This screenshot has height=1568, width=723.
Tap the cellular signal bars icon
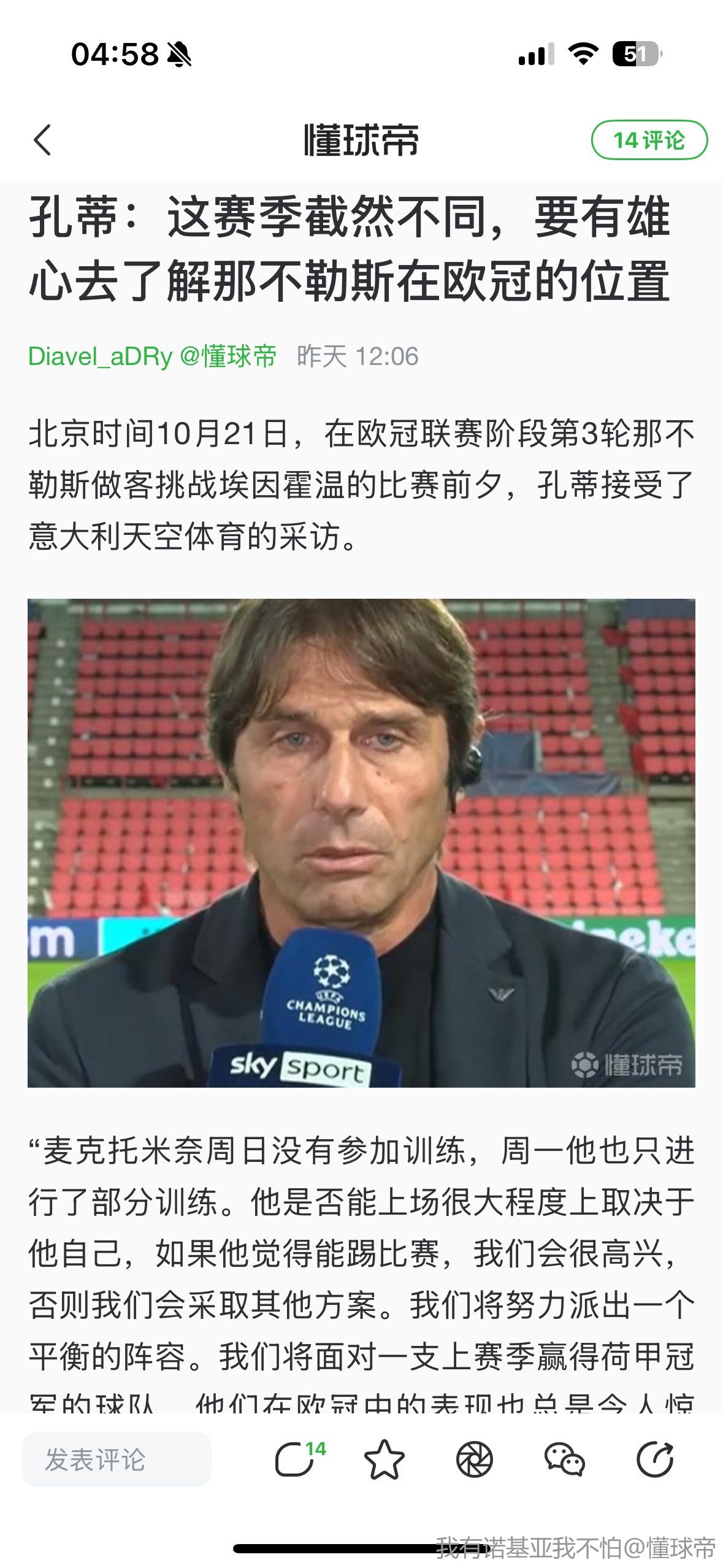tap(536, 54)
